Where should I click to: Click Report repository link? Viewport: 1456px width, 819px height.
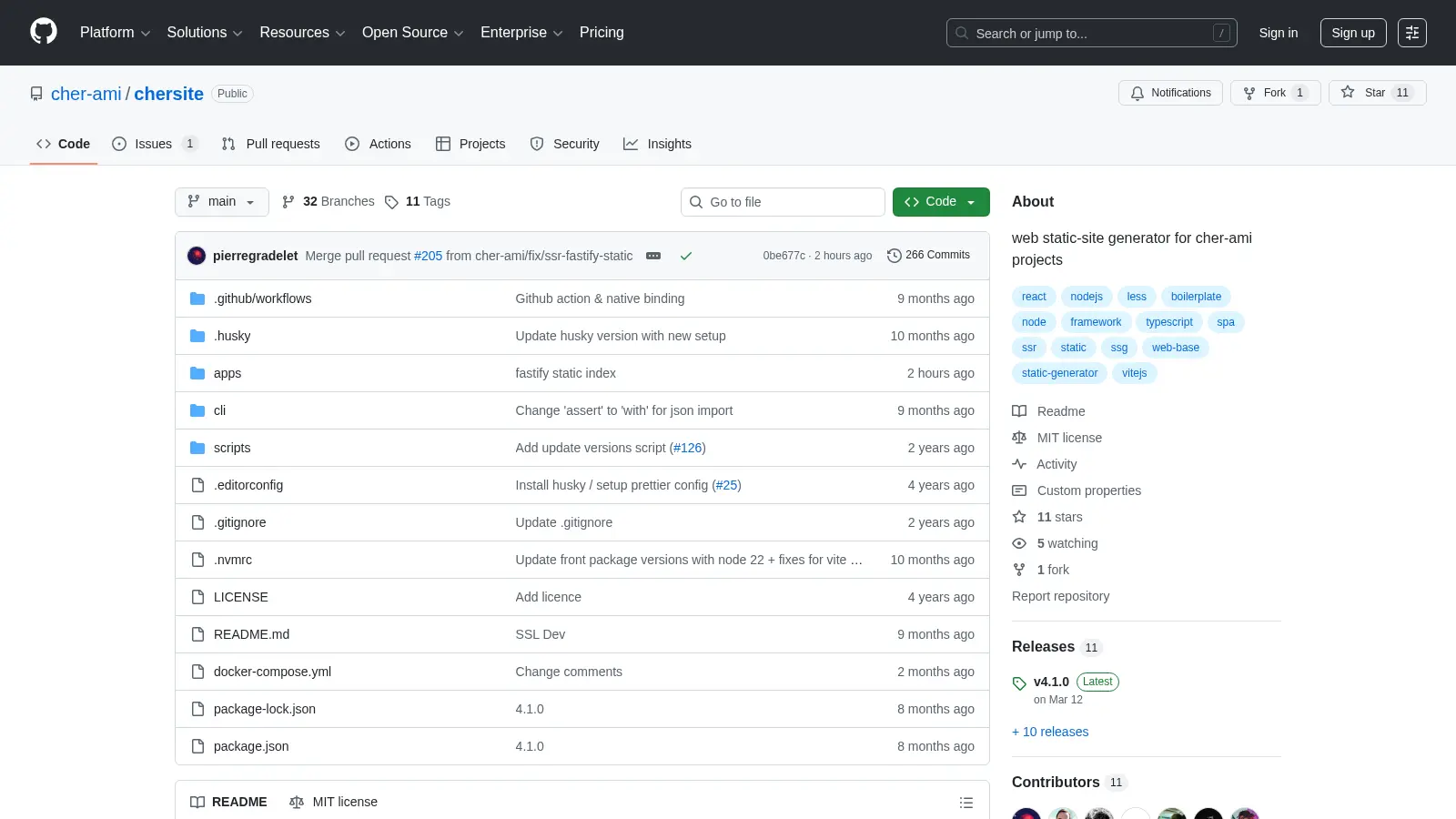[1060, 596]
